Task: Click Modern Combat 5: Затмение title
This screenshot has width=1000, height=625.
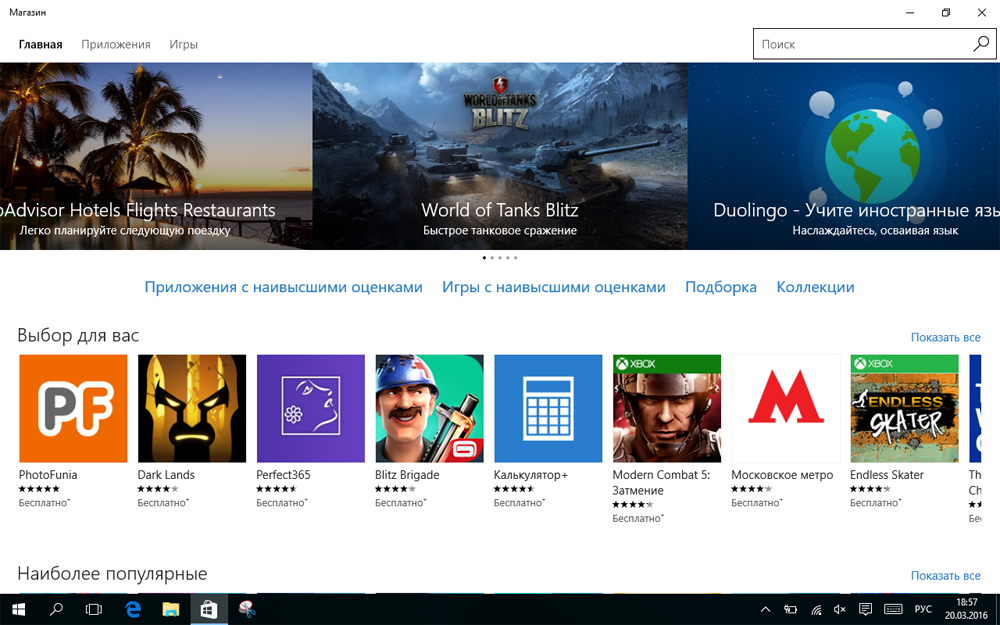Action: coord(661,482)
